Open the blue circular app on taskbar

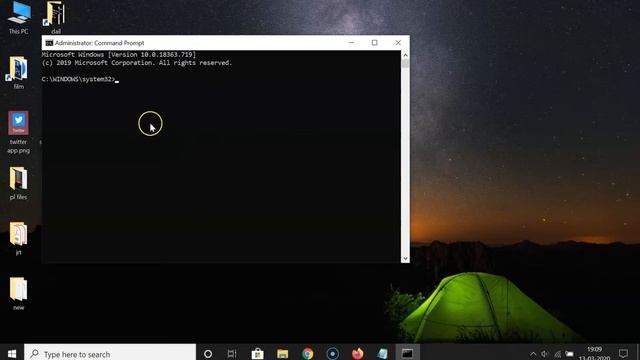point(333,353)
